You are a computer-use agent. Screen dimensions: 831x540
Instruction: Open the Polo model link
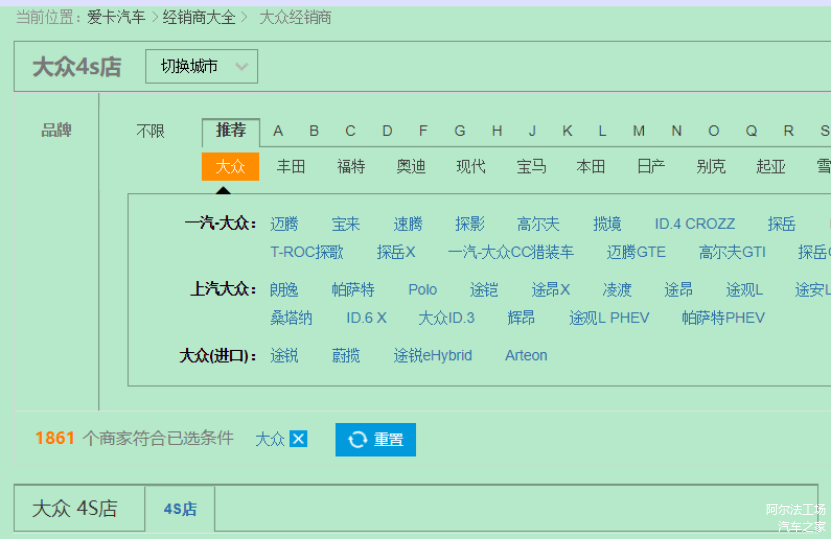(x=422, y=290)
